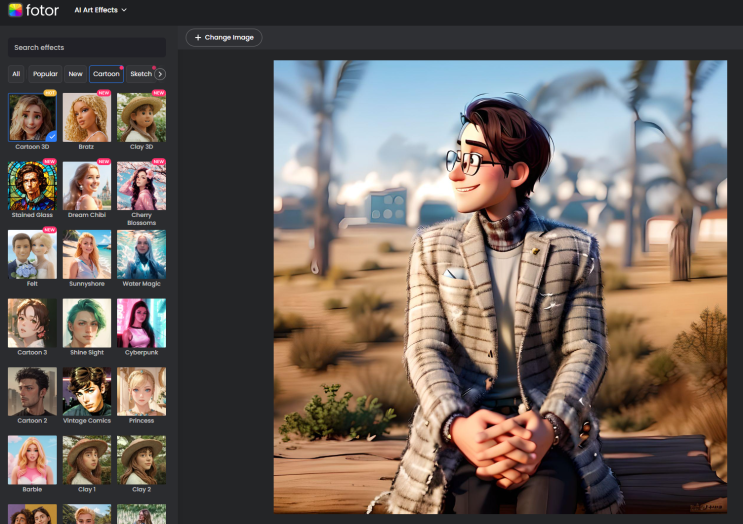
Task: Select the Clay 3D effect
Action: pos(141,117)
